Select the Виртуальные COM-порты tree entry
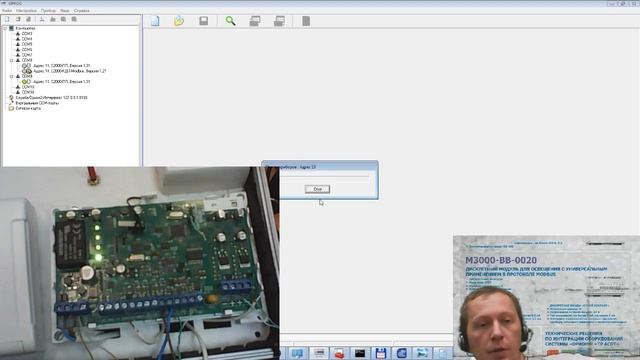 click(x=37, y=103)
